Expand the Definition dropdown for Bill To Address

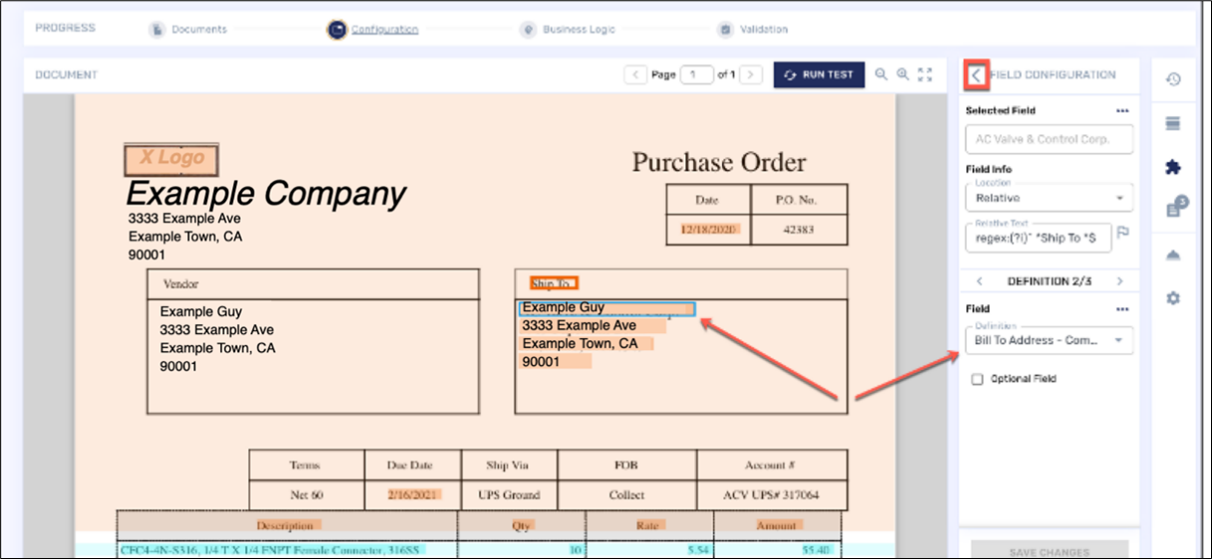tap(1048, 340)
